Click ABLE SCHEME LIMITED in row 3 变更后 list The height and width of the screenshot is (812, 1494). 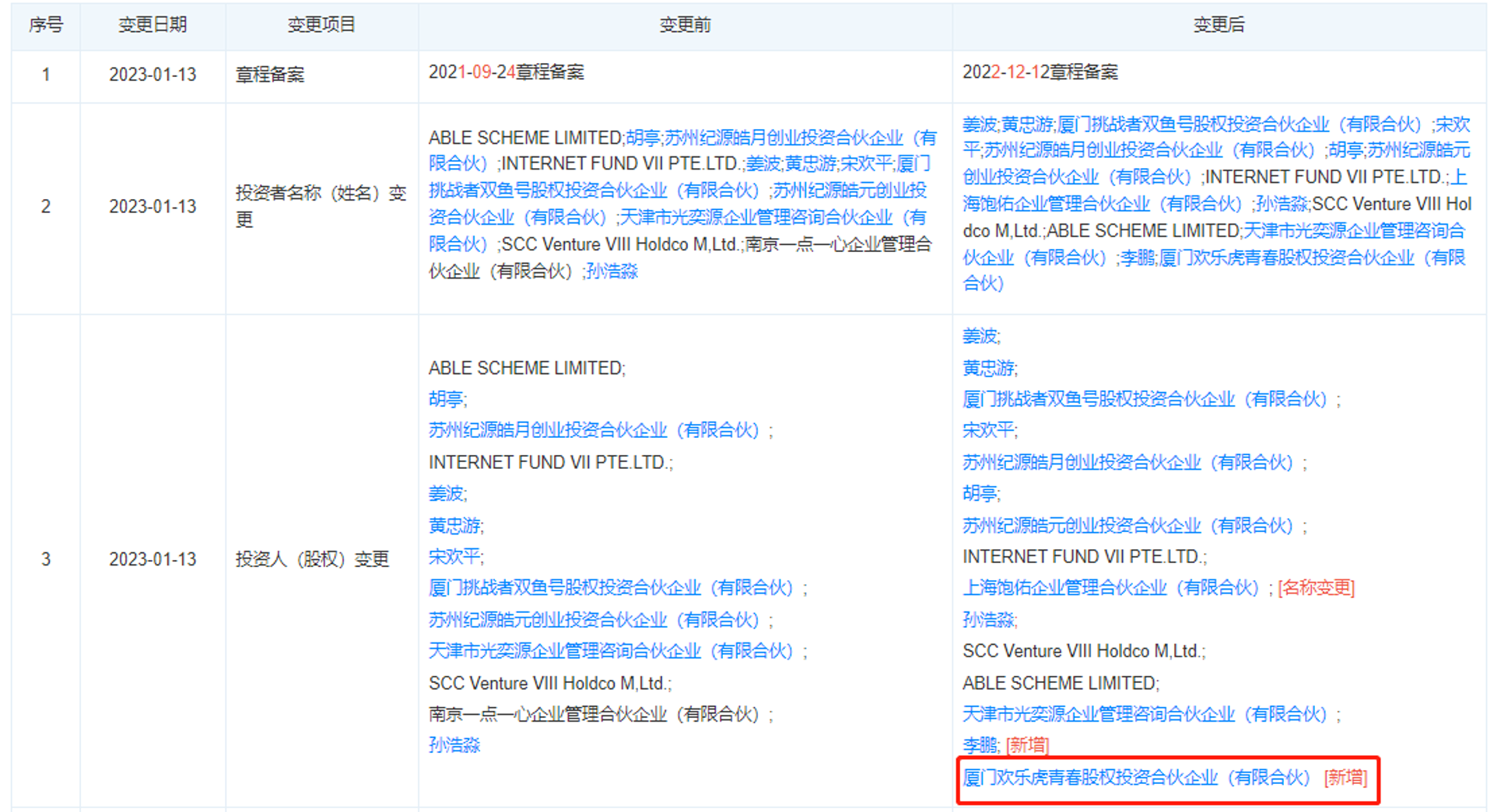click(1059, 684)
